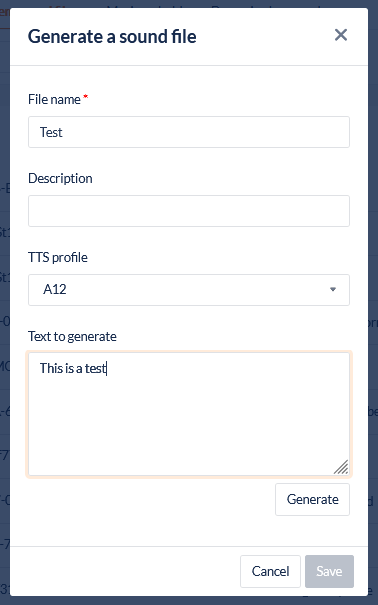The image size is (378, 605).
Task: Select the A12 value text
Action: point(55,289)
